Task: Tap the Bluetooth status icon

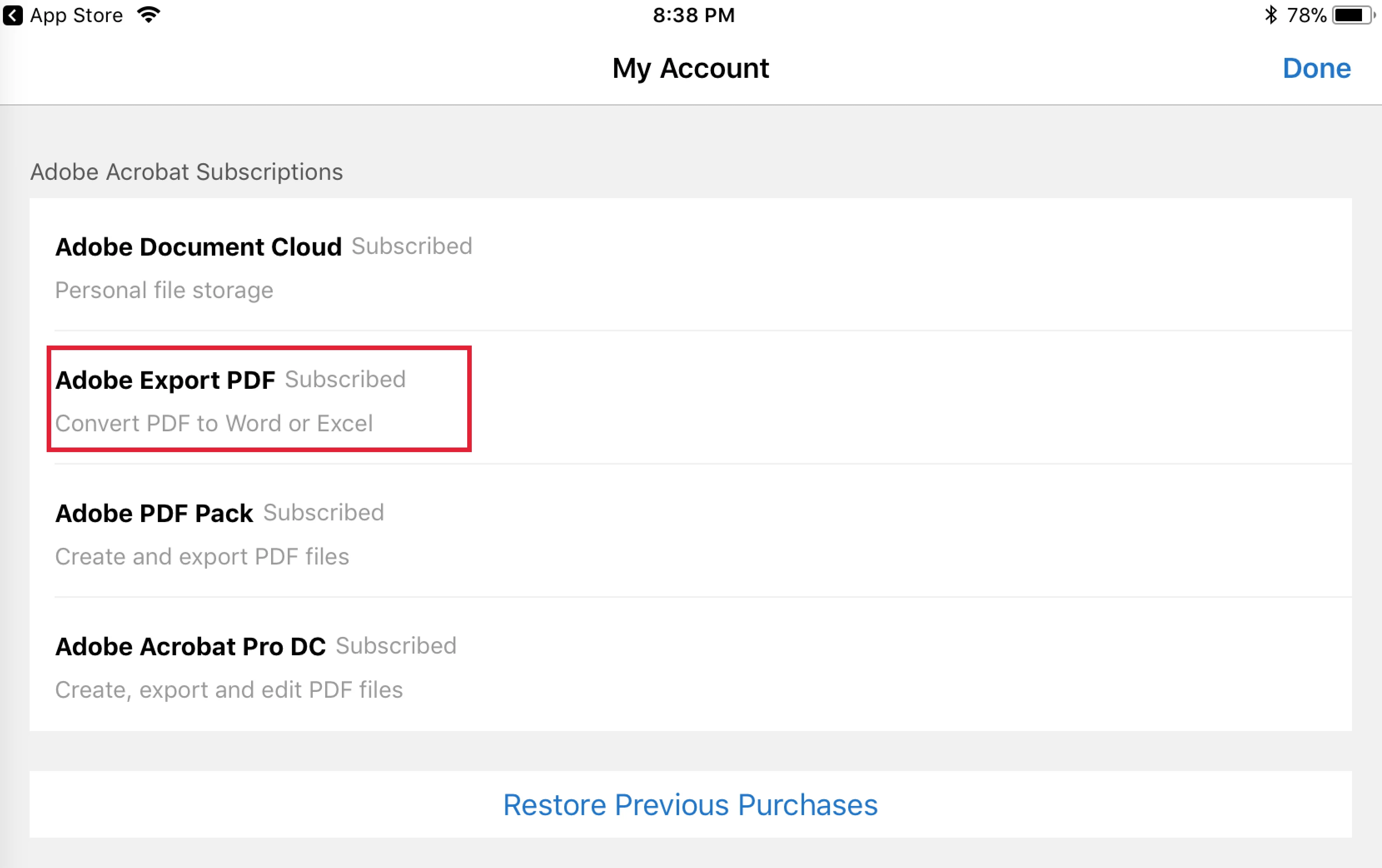Action: tap(1271, 15)
